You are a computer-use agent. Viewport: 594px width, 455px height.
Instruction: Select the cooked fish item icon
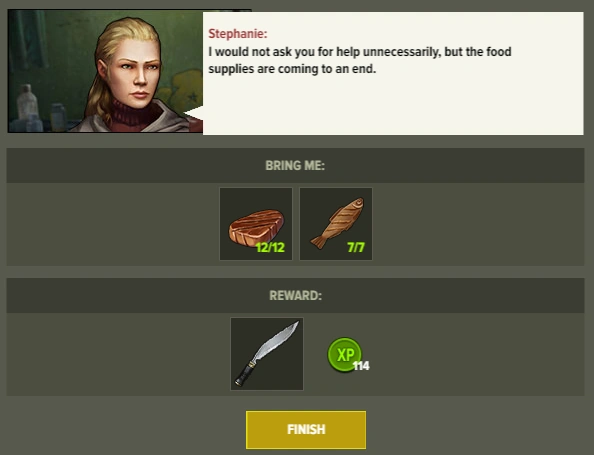[336, 224]
